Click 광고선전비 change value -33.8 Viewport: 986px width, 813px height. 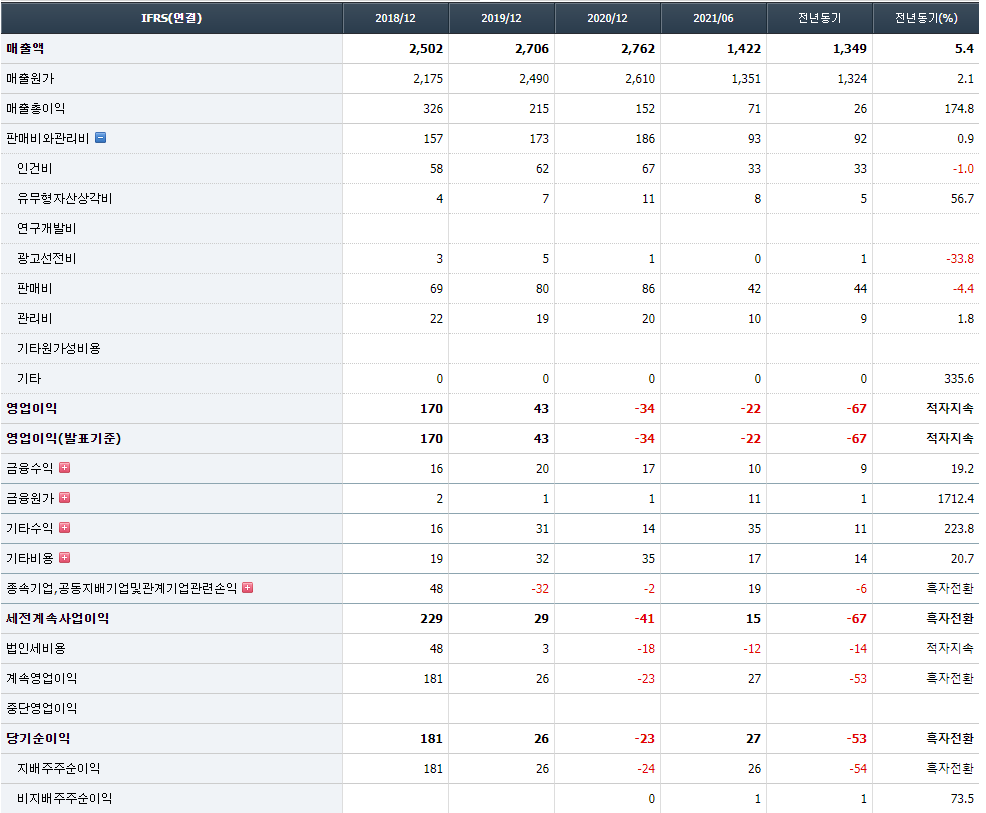[960, 258]
